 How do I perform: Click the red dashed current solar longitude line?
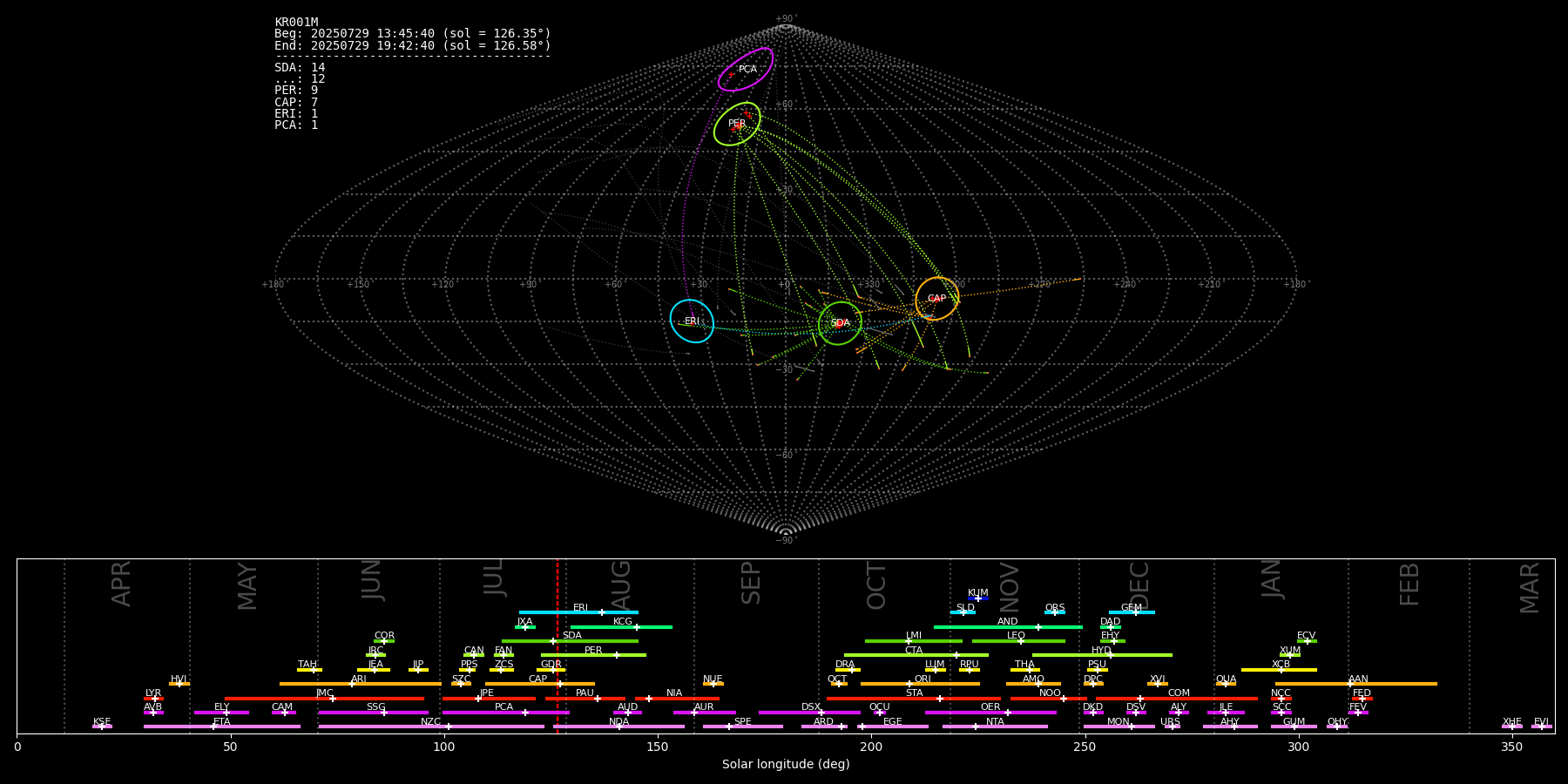tap(558, 645)
